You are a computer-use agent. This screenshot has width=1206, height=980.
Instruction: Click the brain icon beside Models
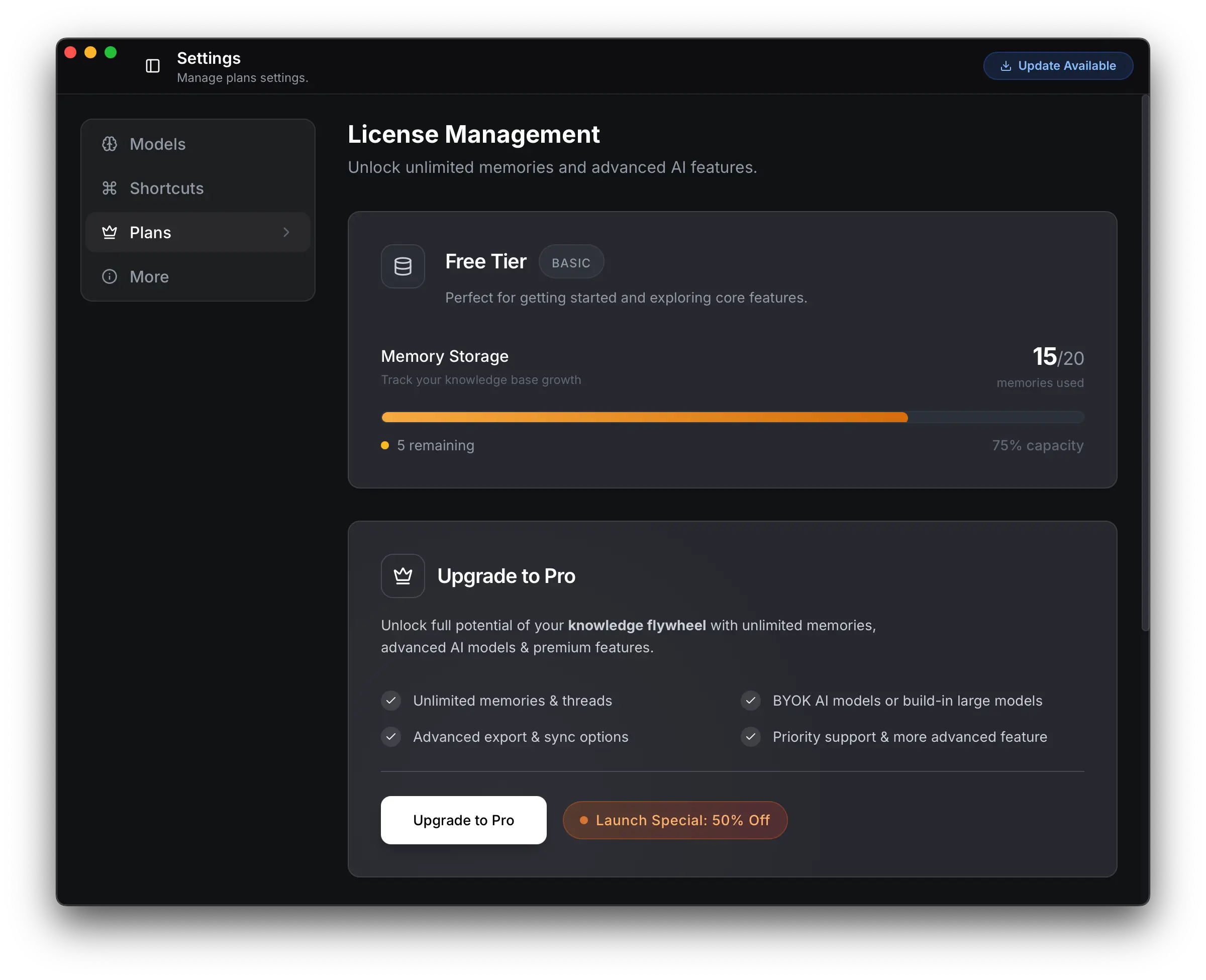(110, 144)
